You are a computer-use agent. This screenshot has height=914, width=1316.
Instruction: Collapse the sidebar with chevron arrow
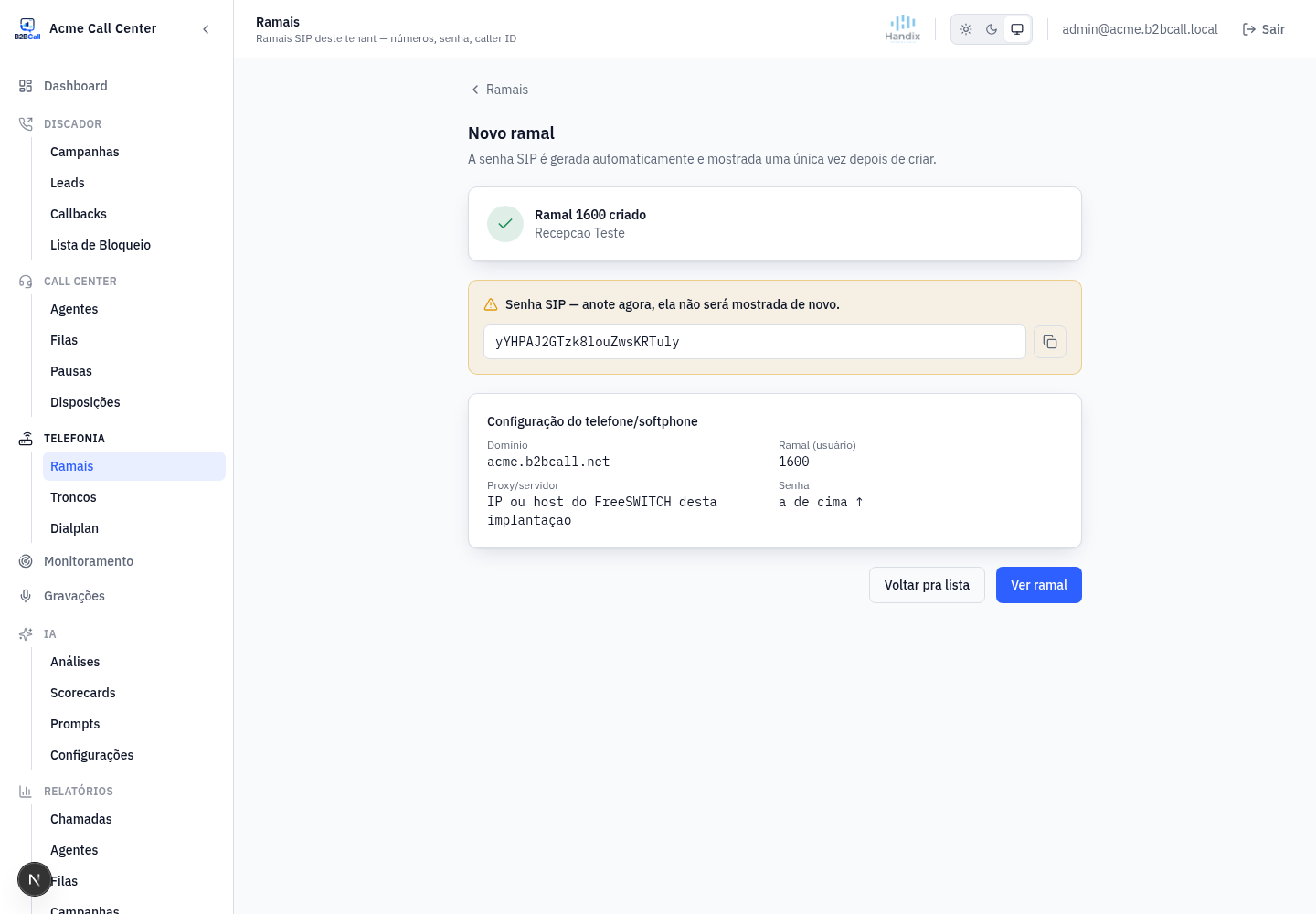pos(206,29)
